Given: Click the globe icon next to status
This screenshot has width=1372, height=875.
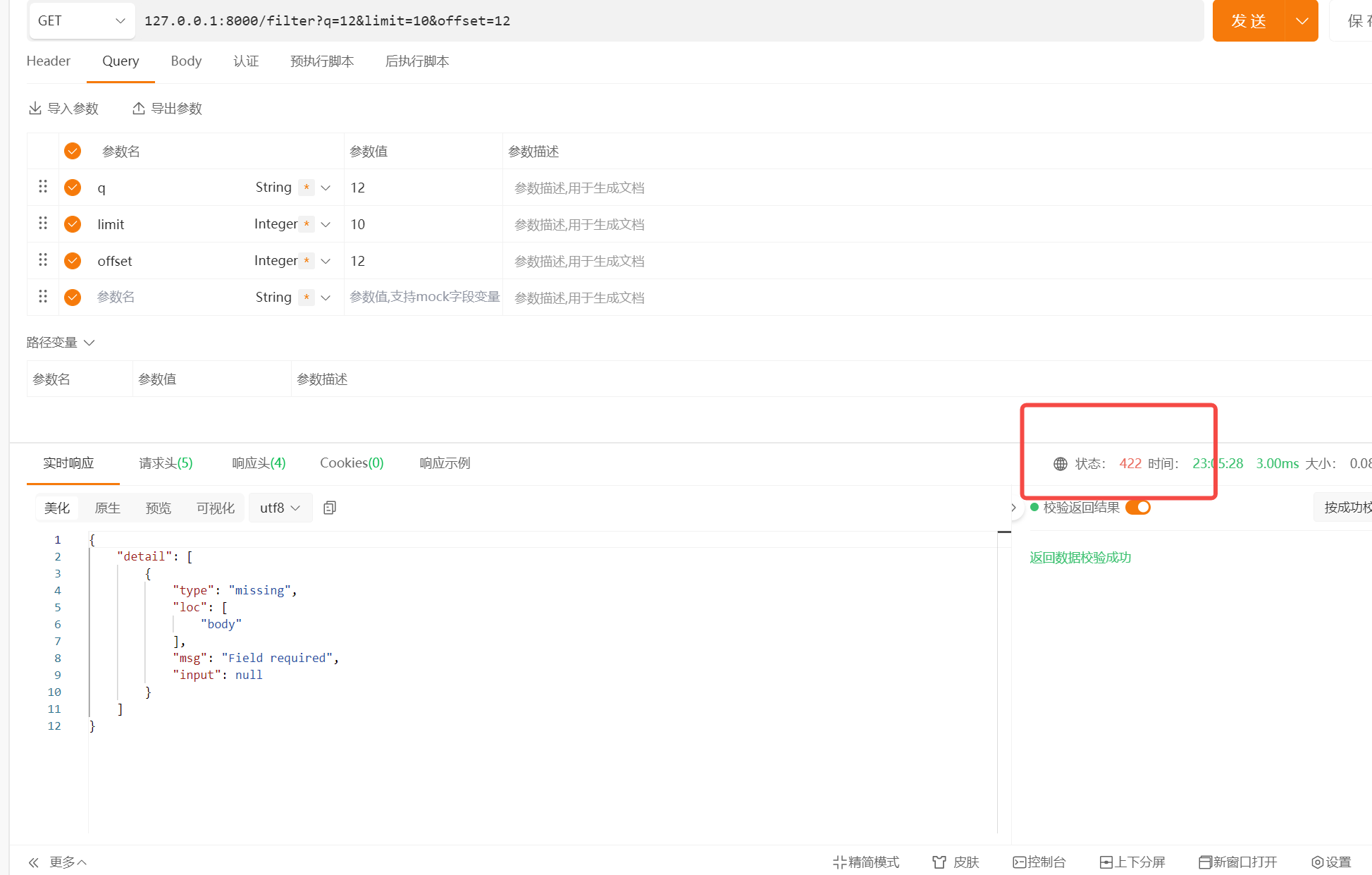Looking at the screenshot, I should (x=1060, y=463).
